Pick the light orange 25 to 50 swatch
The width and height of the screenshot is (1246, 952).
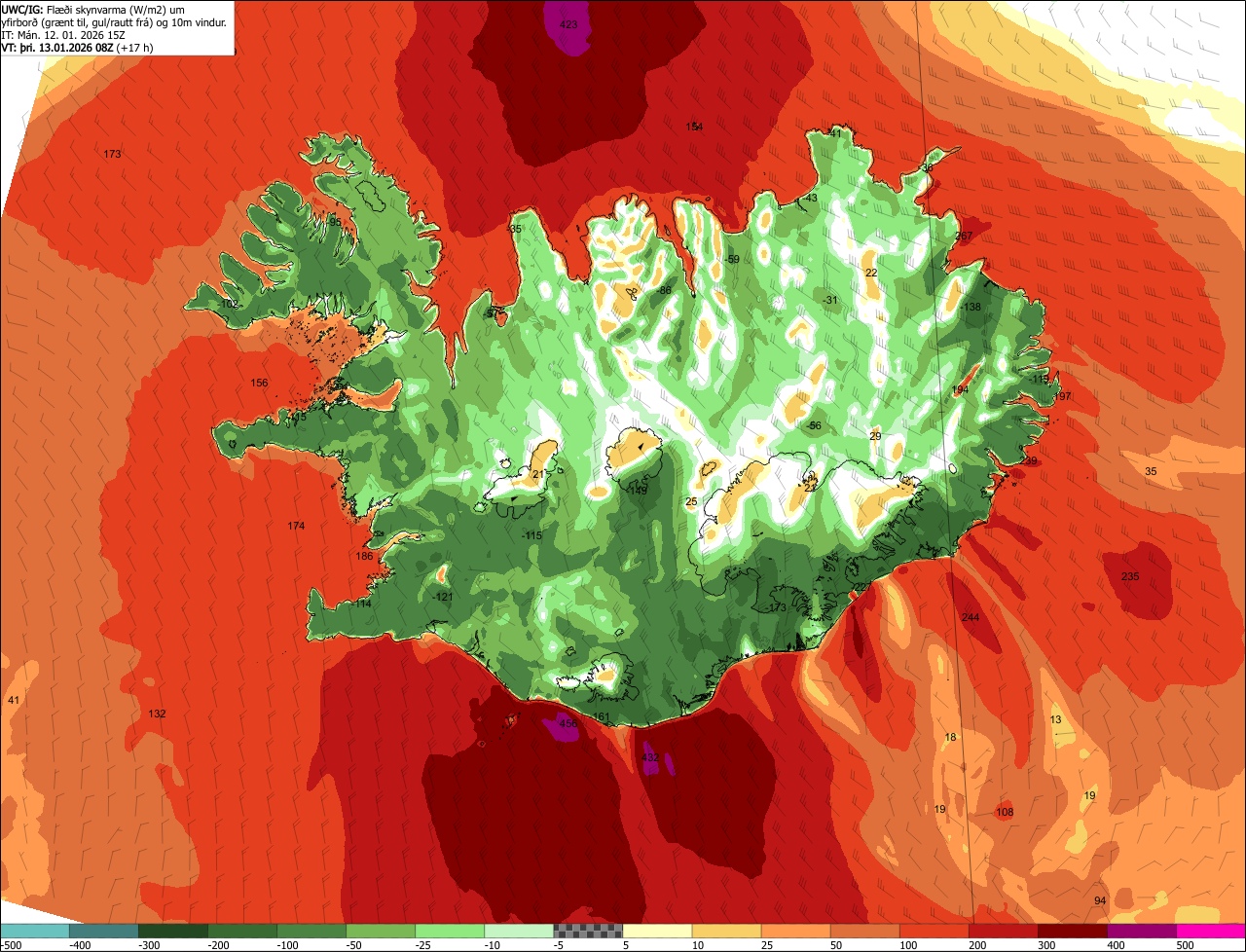[794, 931]
